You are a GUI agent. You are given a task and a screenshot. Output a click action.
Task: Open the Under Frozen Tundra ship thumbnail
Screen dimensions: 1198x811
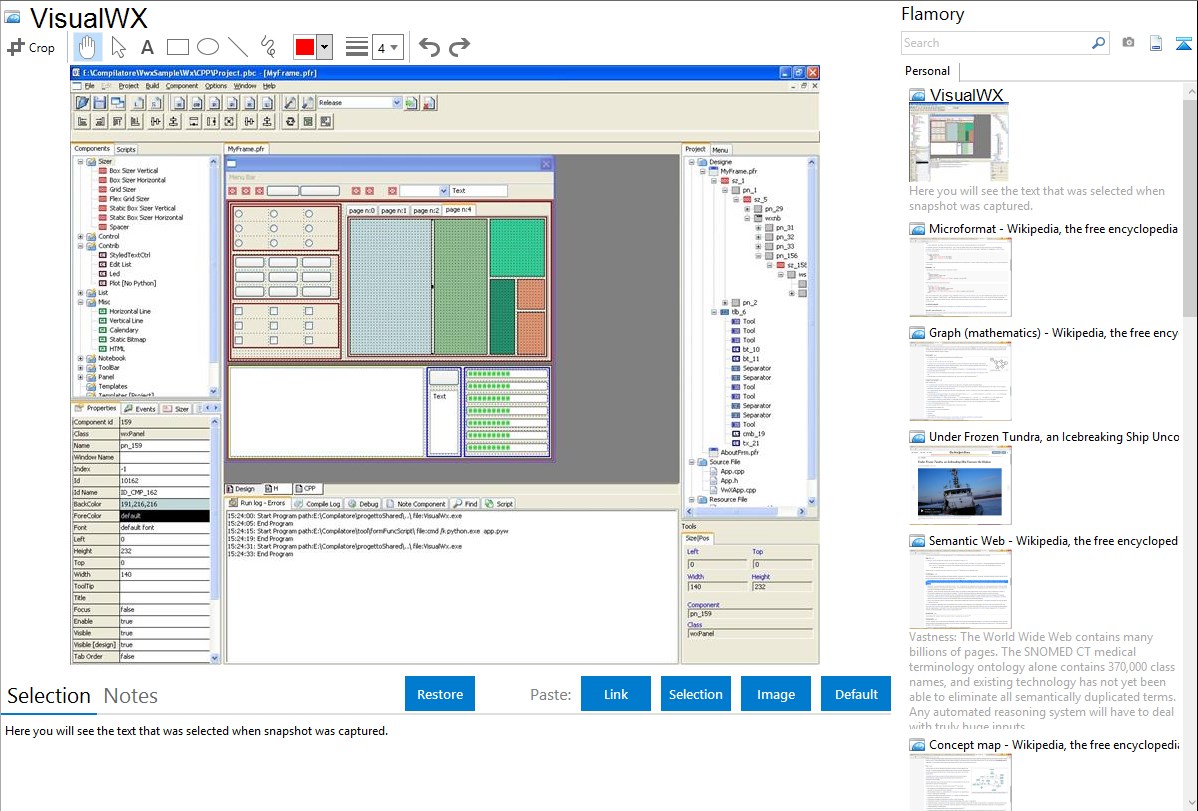click(960, 485)
